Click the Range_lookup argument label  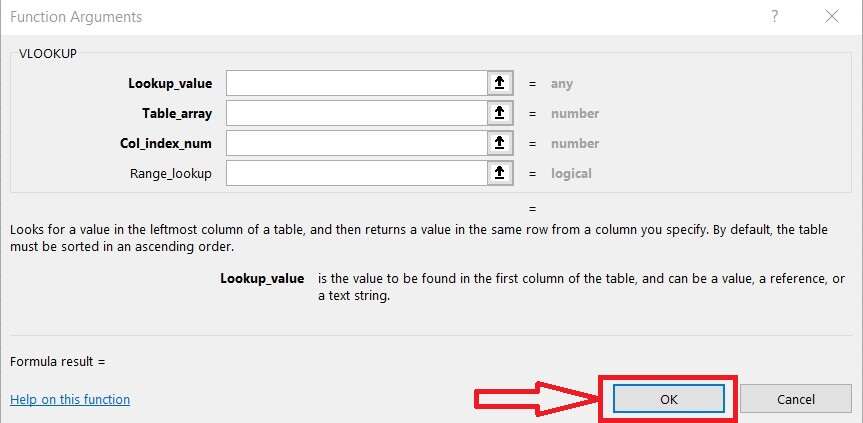(x=171, y=174)
